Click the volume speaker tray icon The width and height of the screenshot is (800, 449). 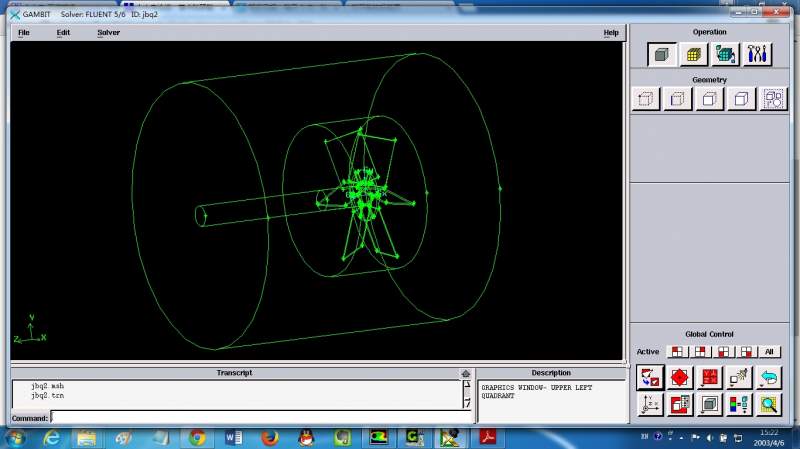(x=710, y=438)
